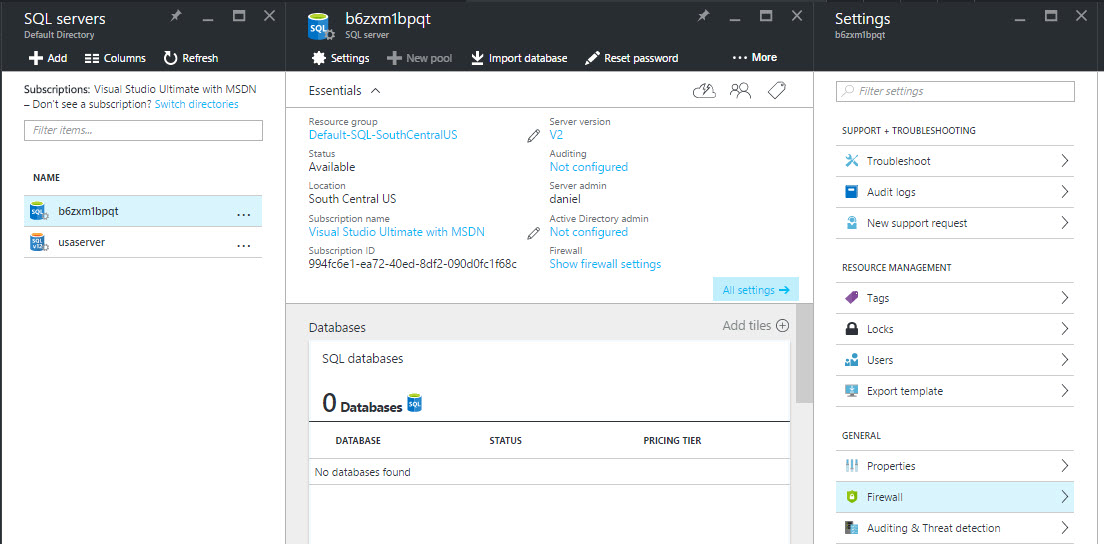The width and height of the screenshot is (1104, 544).
Task: Open context menu for usaserver
Action: coord(243,244)
